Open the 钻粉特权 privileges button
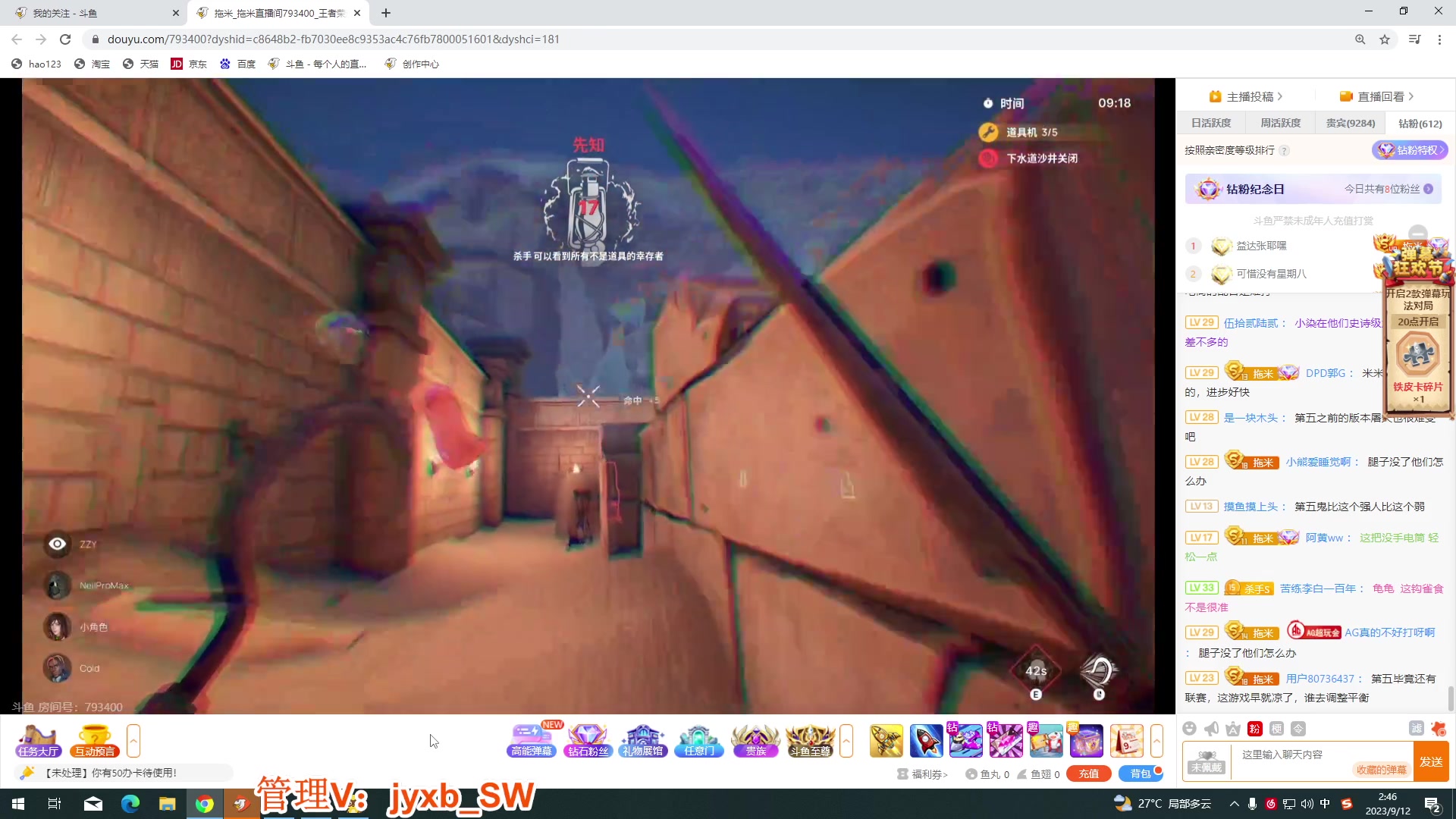This screenshot has width=1456, height=819. click(x=1410, y=150)
